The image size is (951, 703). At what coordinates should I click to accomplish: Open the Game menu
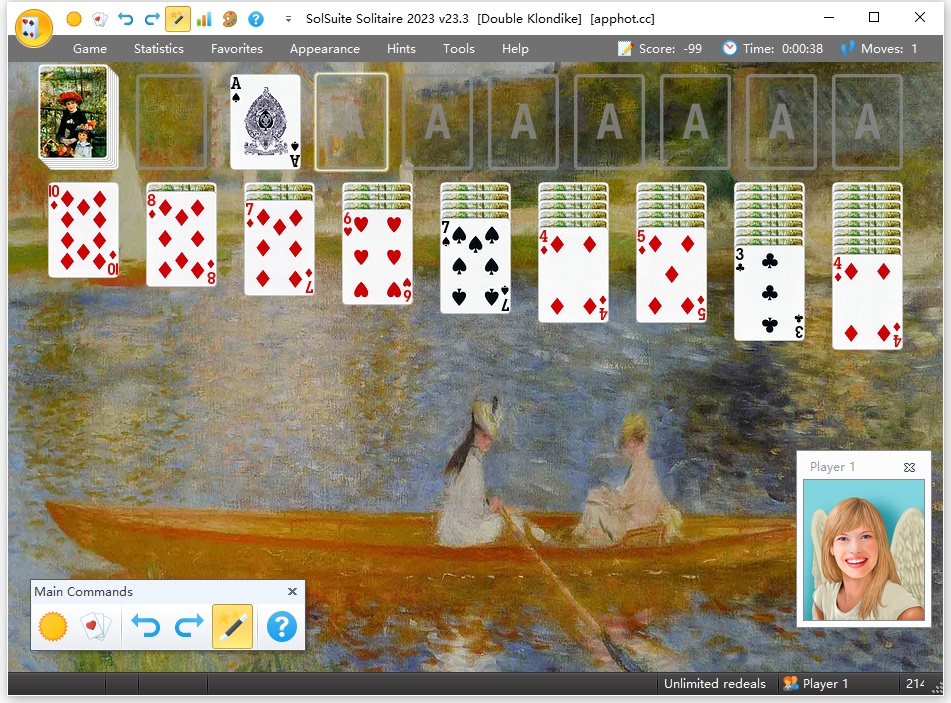[90, 49]
